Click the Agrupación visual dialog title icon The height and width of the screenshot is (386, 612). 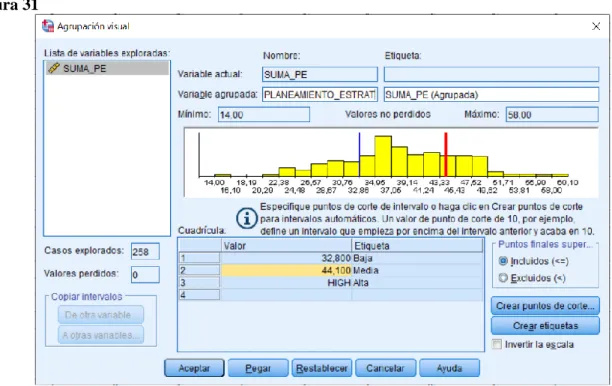point(48,26)
